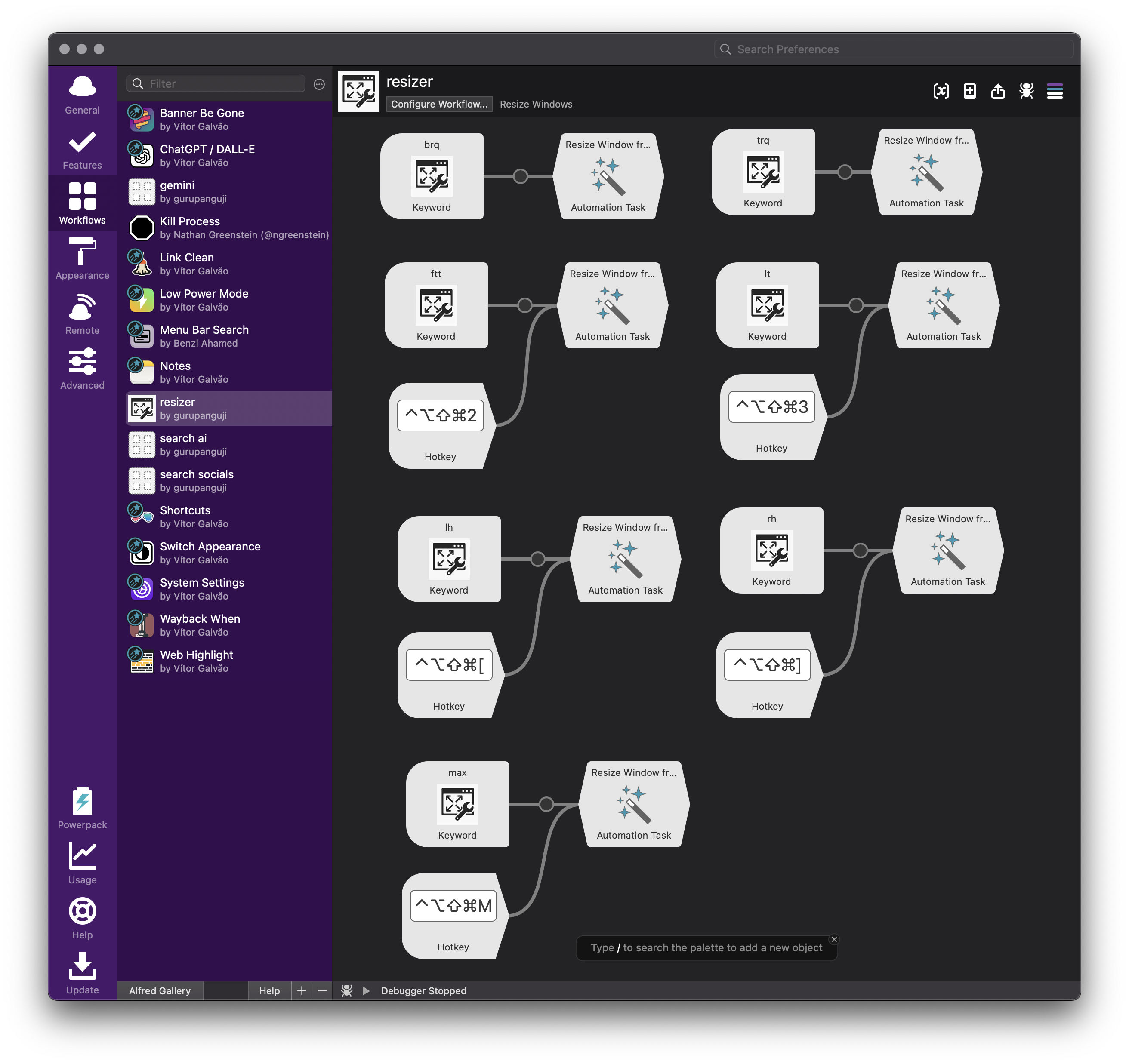The height and width of the screenshot is (1064, 1129).
Task: Select the Kill Process workflow
Action: [x=227, y=228]
